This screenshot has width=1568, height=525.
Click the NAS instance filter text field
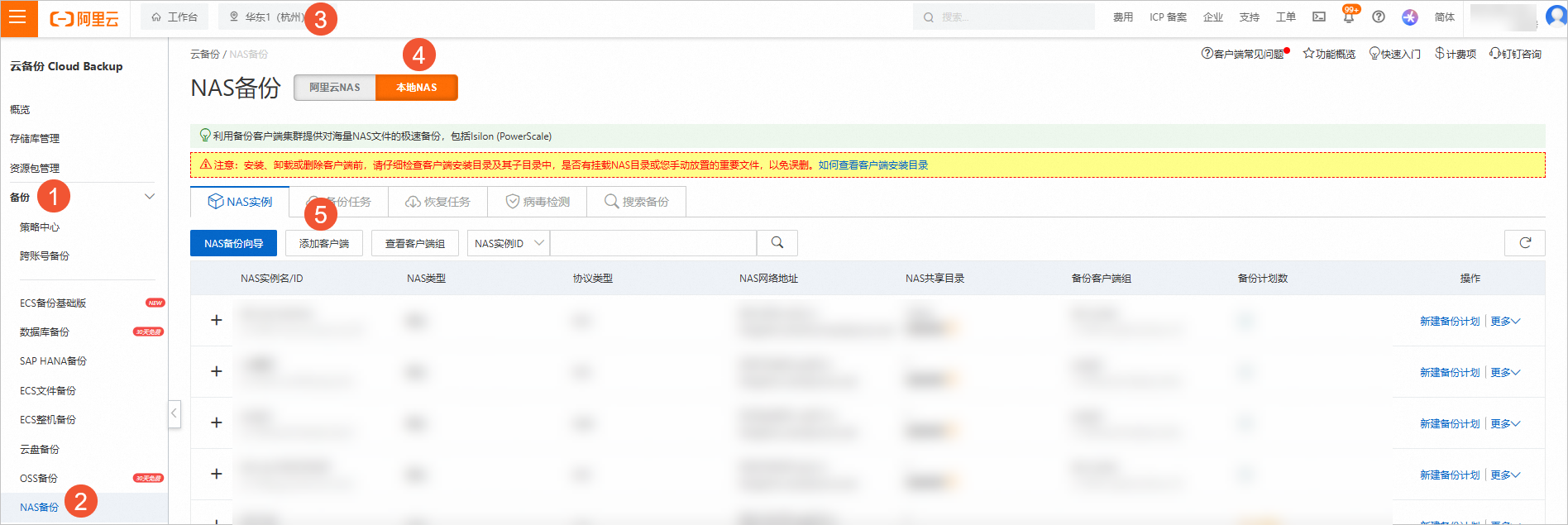[653, 243]
